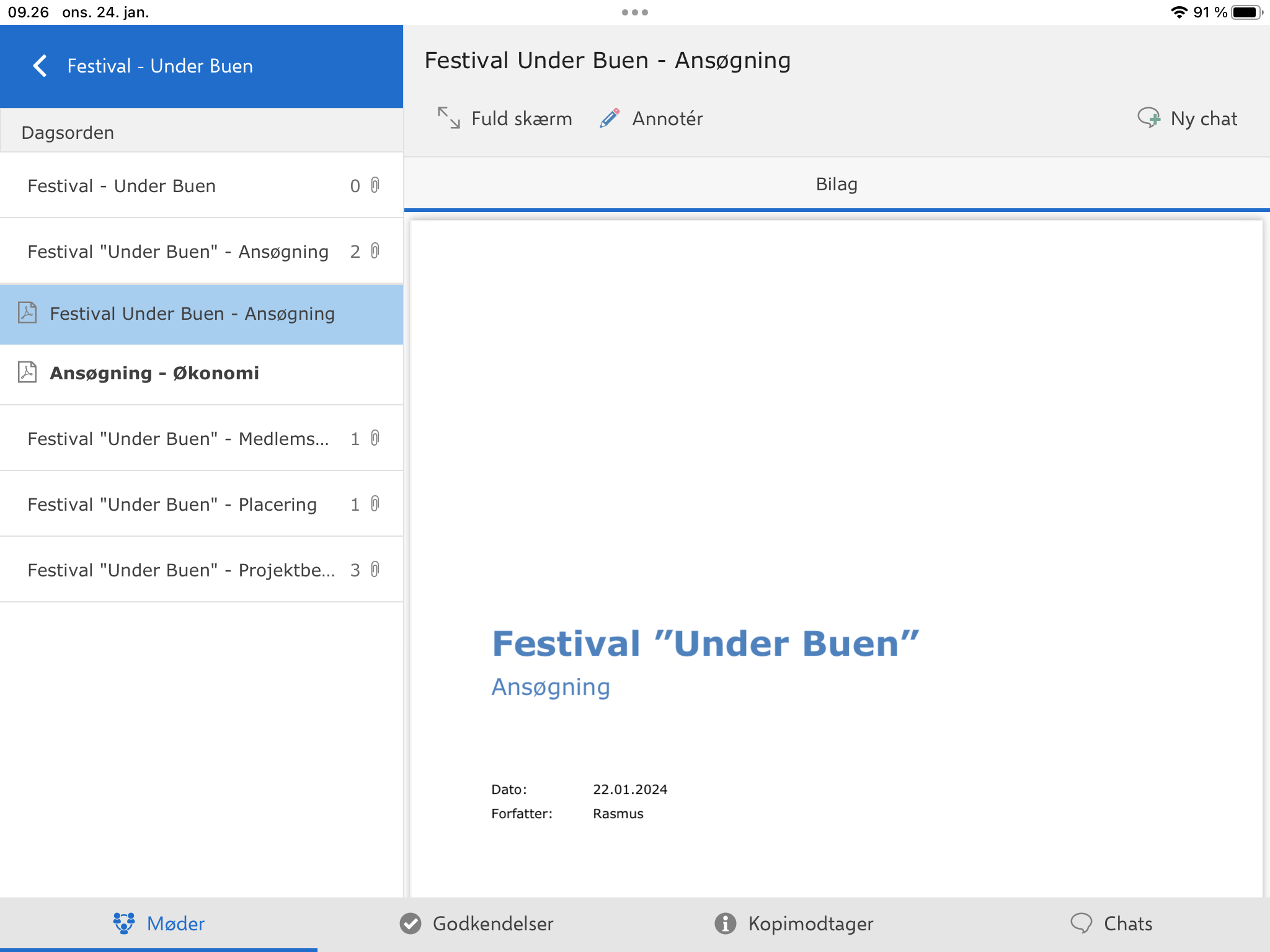
Task: Tap the battery status icon
Action: 1247,12
